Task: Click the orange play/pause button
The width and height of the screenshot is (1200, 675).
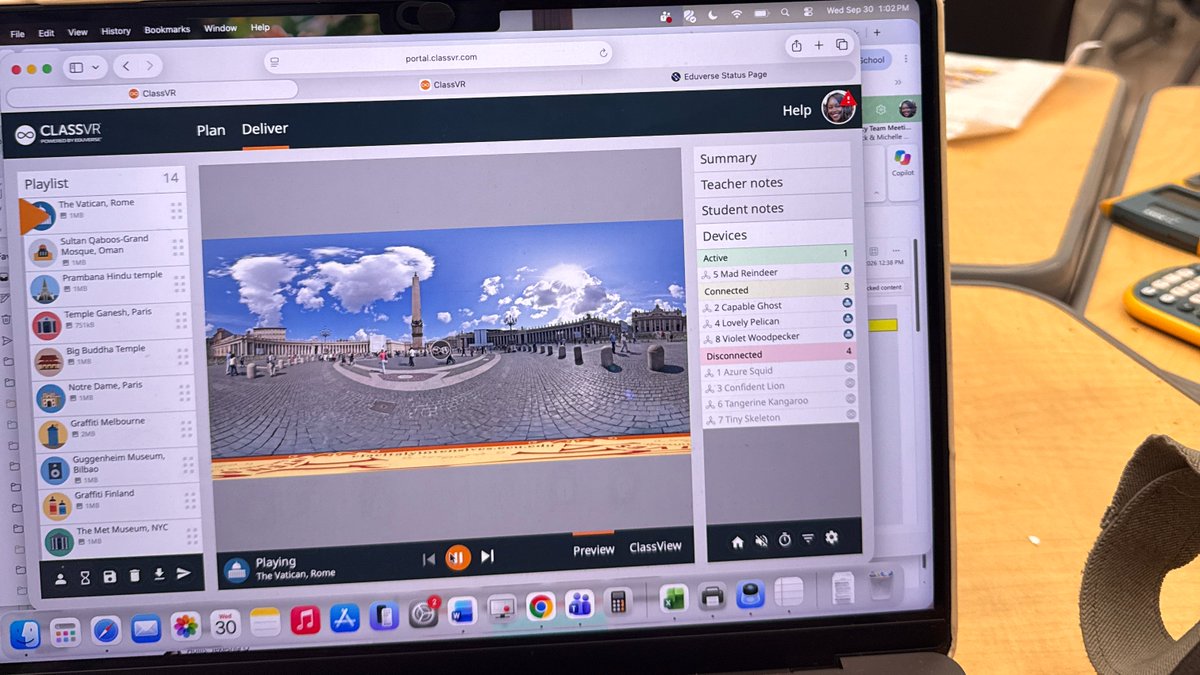Action: pyautogui.click(x=457, y=558)
